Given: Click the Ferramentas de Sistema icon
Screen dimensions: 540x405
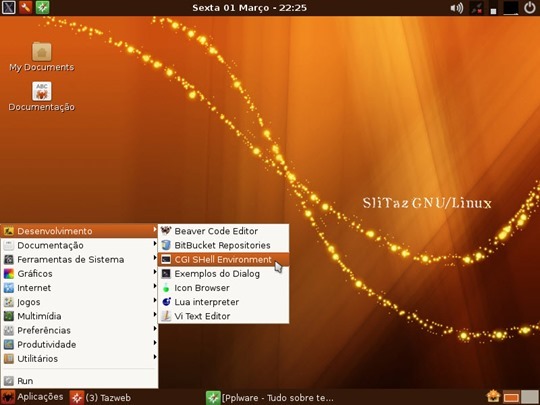Looking at the screenshot, I should point(9,259).
